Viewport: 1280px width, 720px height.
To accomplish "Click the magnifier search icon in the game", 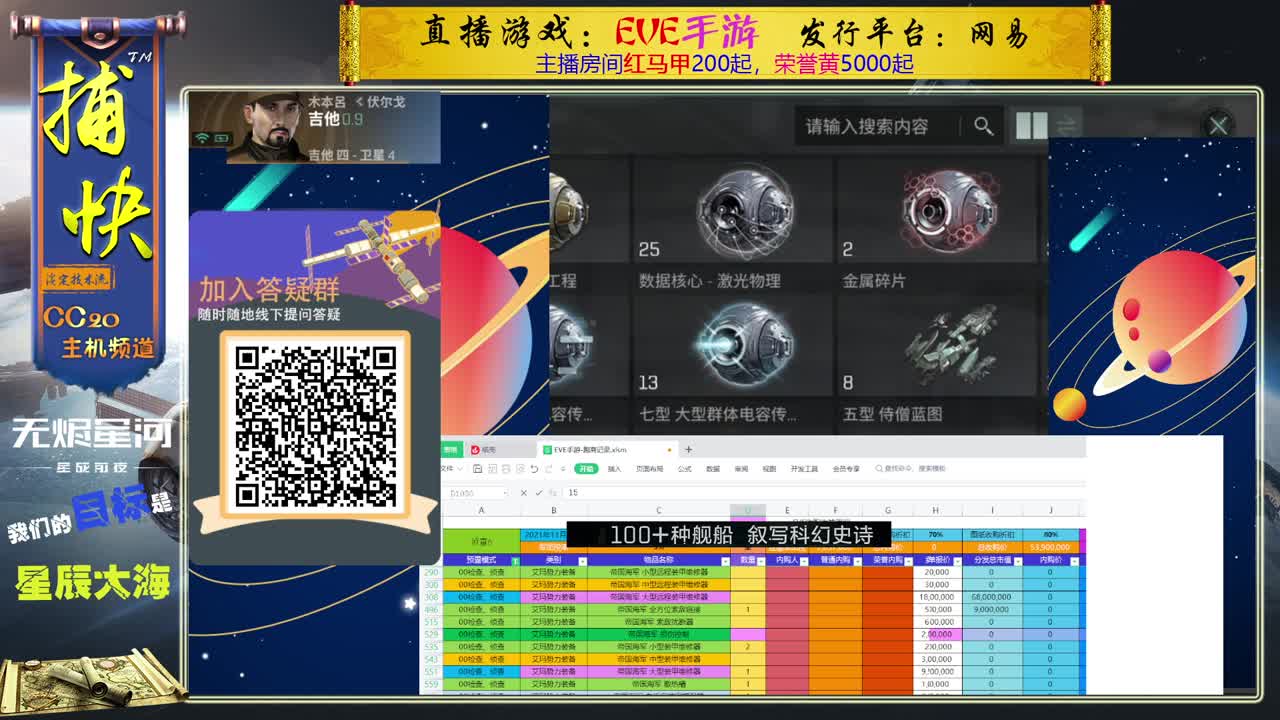I will pyautogui.click(x=983, y=127).
